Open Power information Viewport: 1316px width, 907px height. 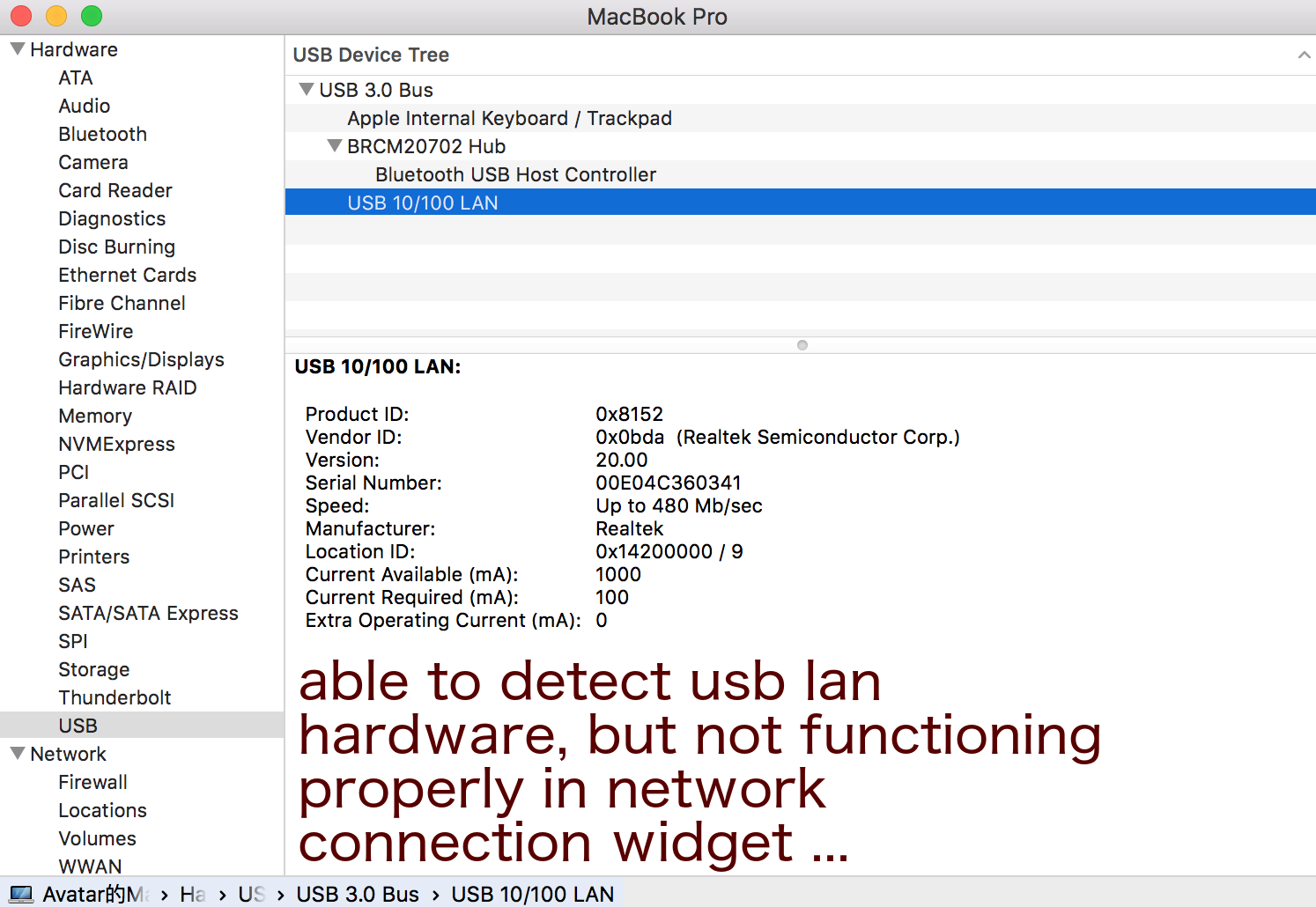click(x=86, y=528)
